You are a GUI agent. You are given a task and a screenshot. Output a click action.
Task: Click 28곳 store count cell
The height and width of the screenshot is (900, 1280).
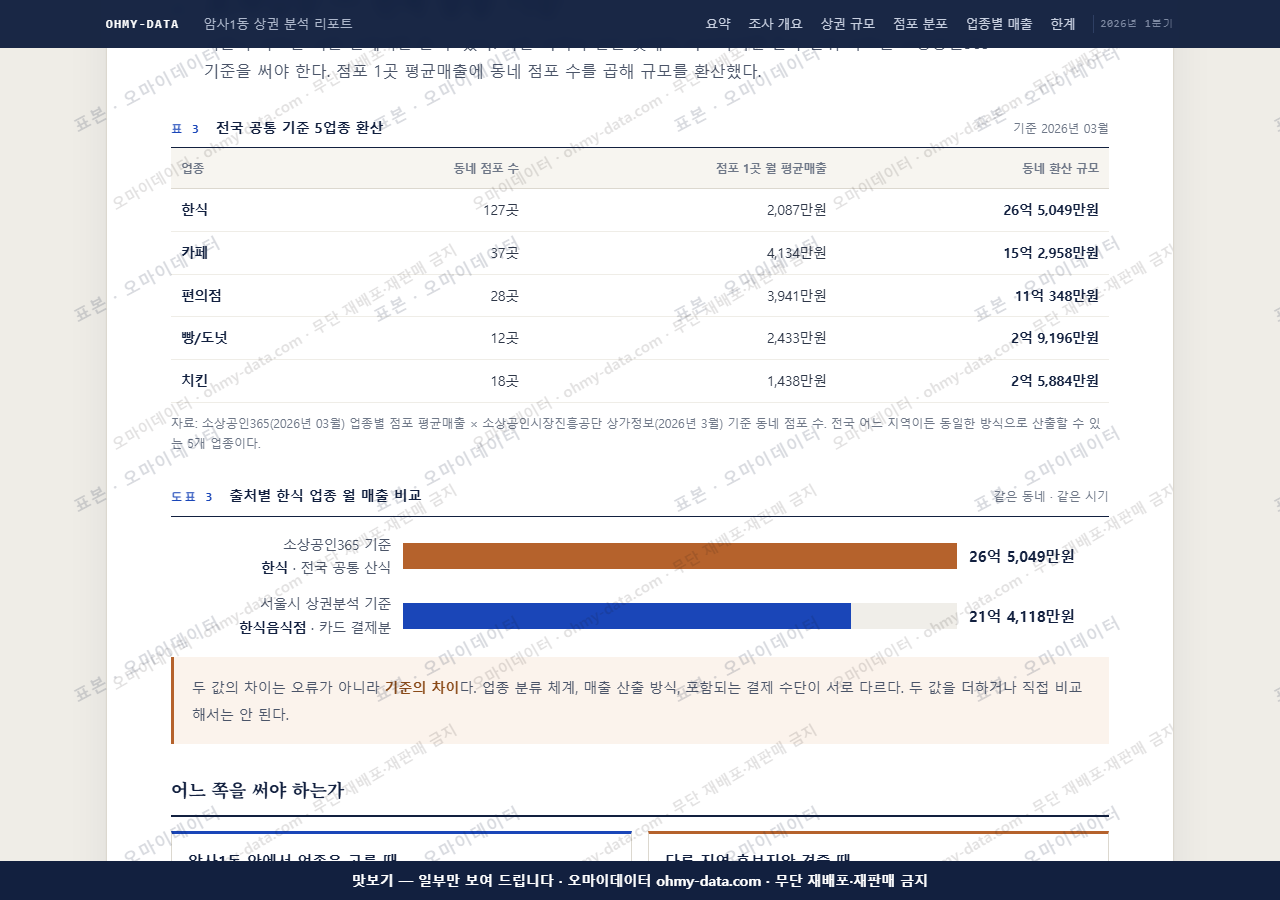pyautogui.click(x=504, y=296)
